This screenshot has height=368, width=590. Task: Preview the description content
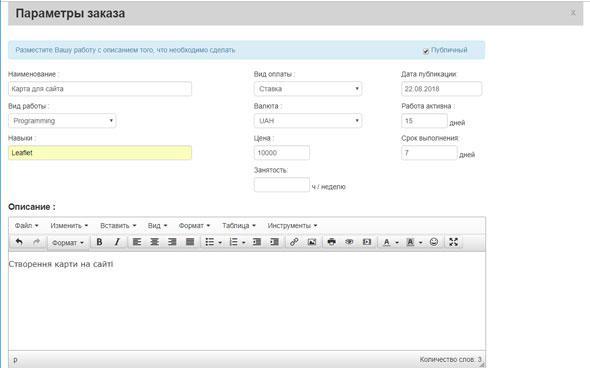pos(349,242)
